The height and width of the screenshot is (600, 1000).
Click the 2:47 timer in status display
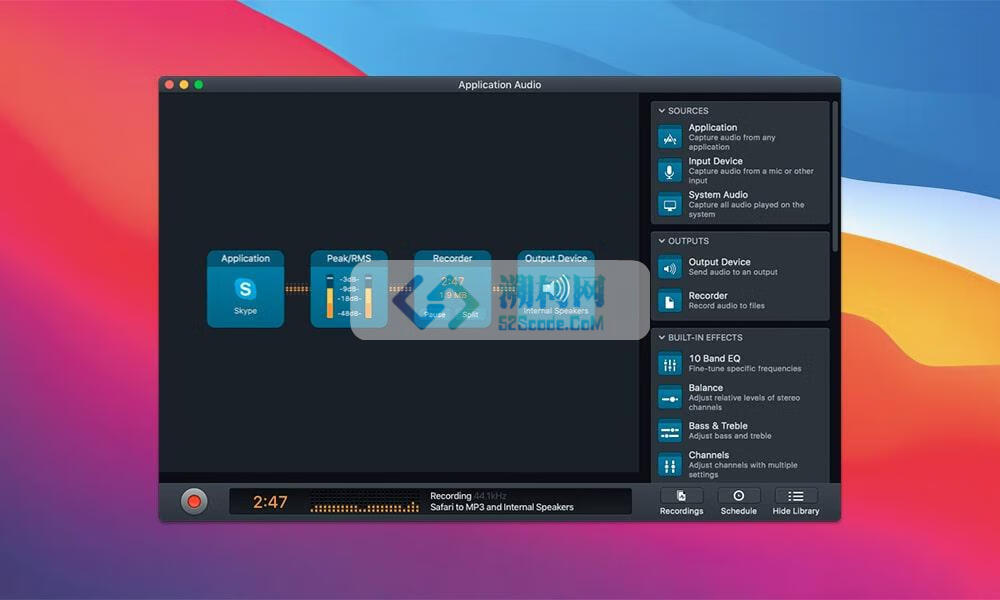[270, 502]
